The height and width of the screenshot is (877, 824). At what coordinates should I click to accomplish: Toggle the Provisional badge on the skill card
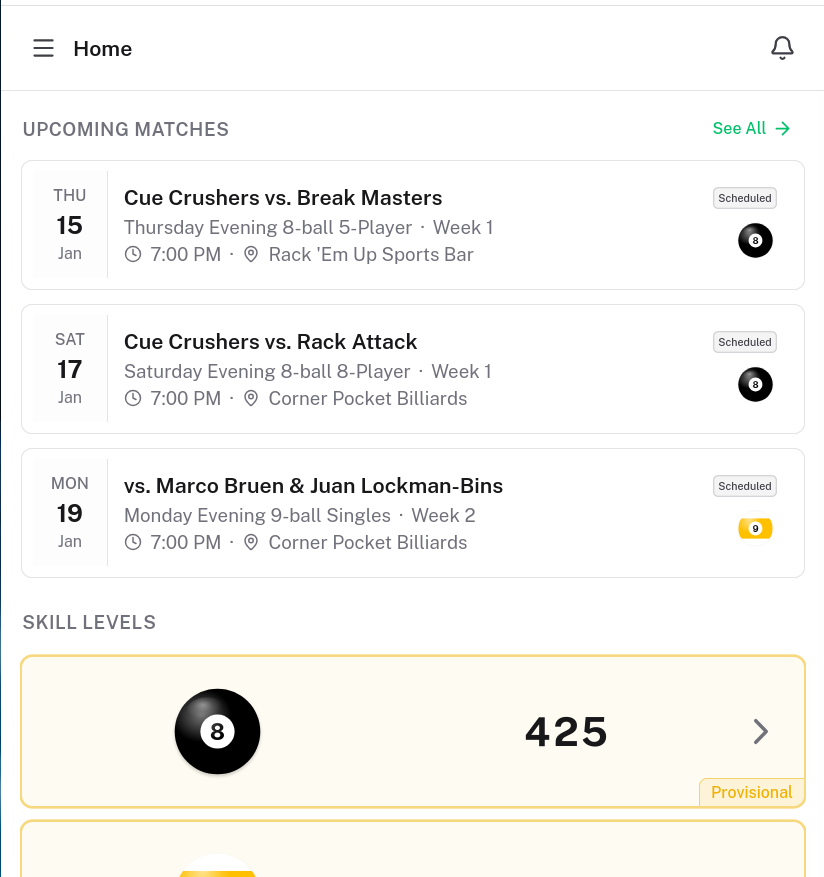click(752, 792)
